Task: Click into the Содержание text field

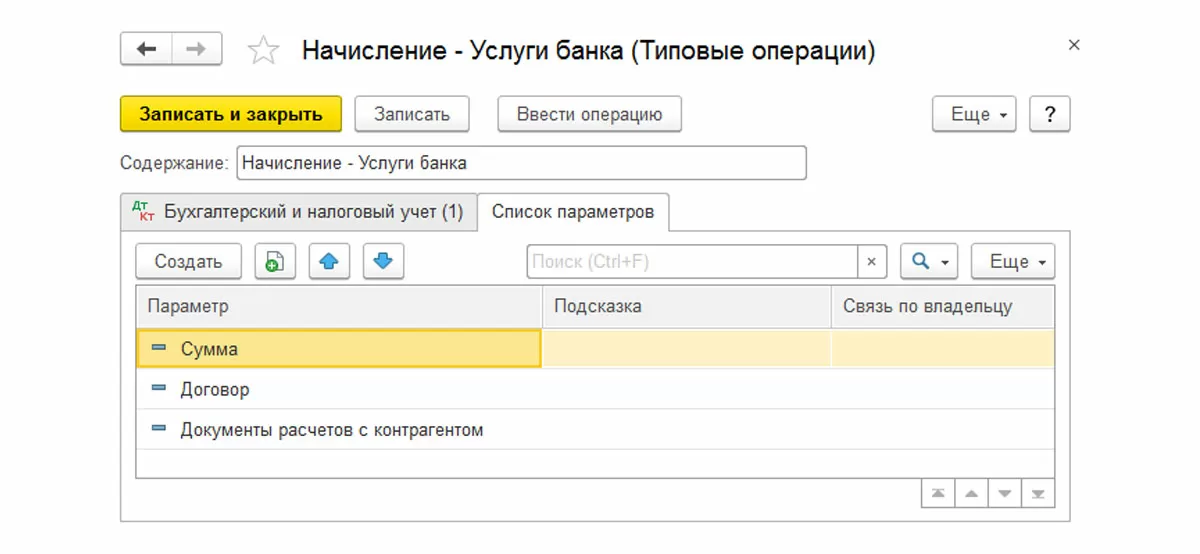Action: [520, 163]
